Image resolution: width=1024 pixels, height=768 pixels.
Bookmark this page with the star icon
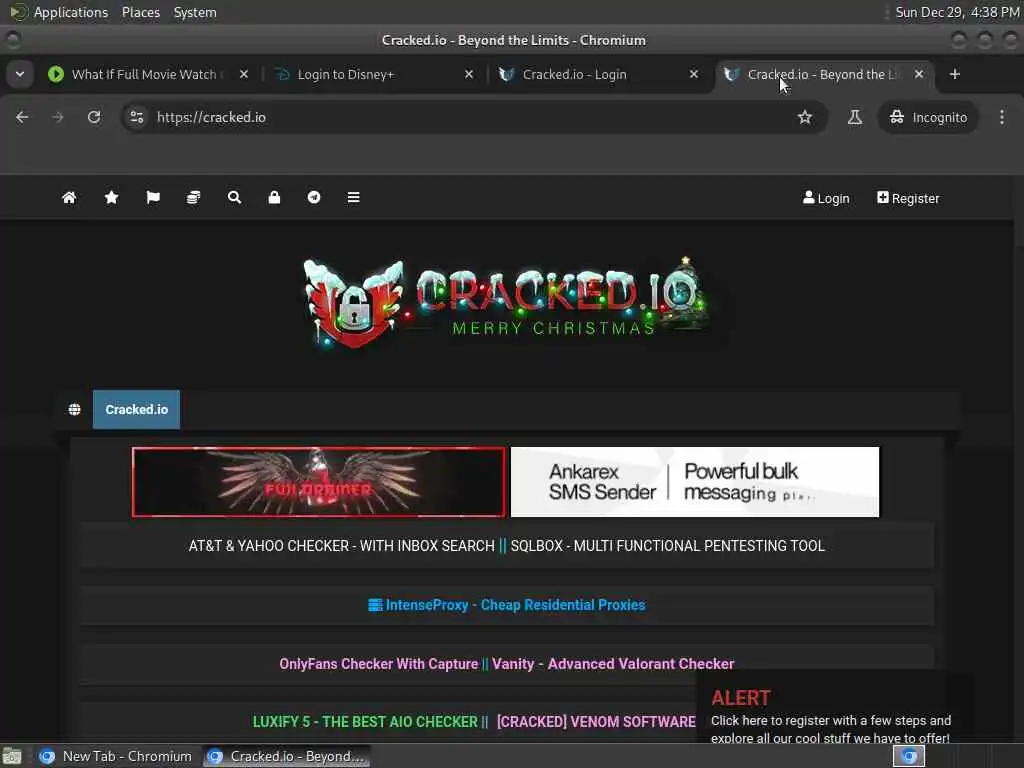[805, 117]
